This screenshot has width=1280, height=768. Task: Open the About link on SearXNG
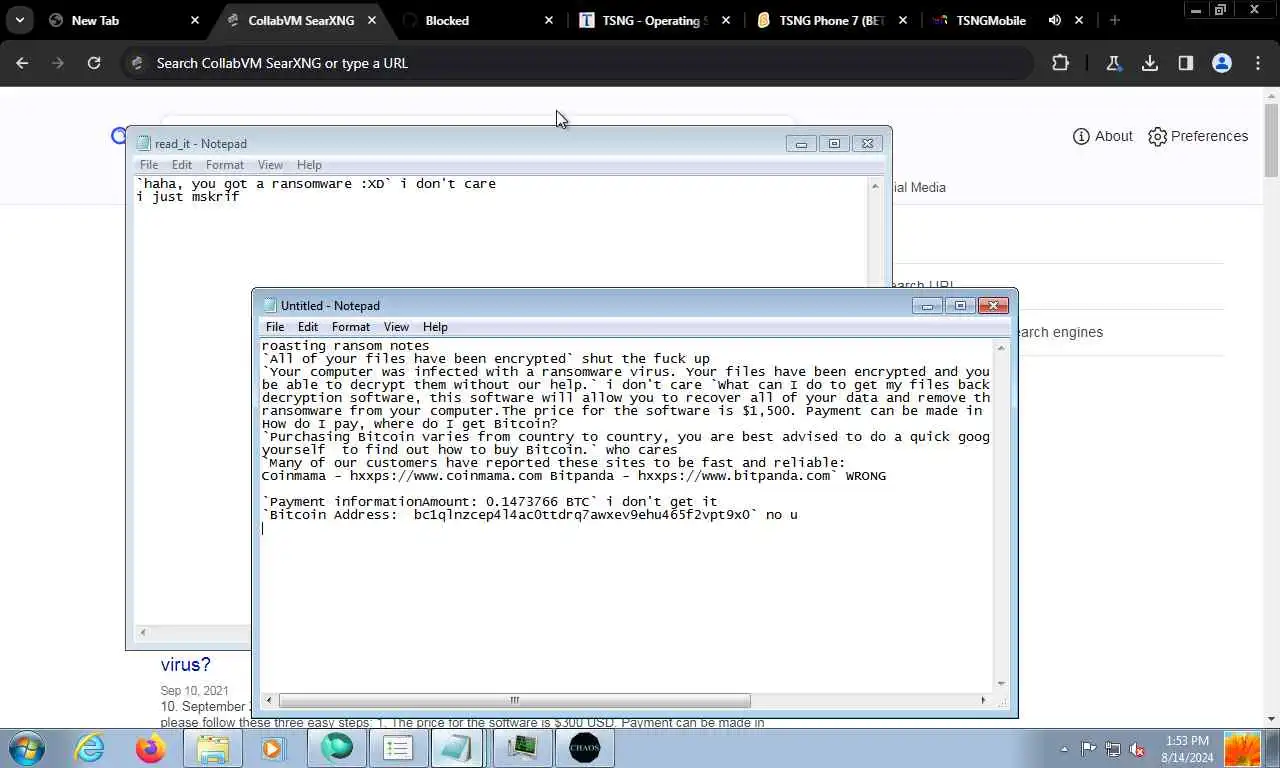coord(1103,136)
